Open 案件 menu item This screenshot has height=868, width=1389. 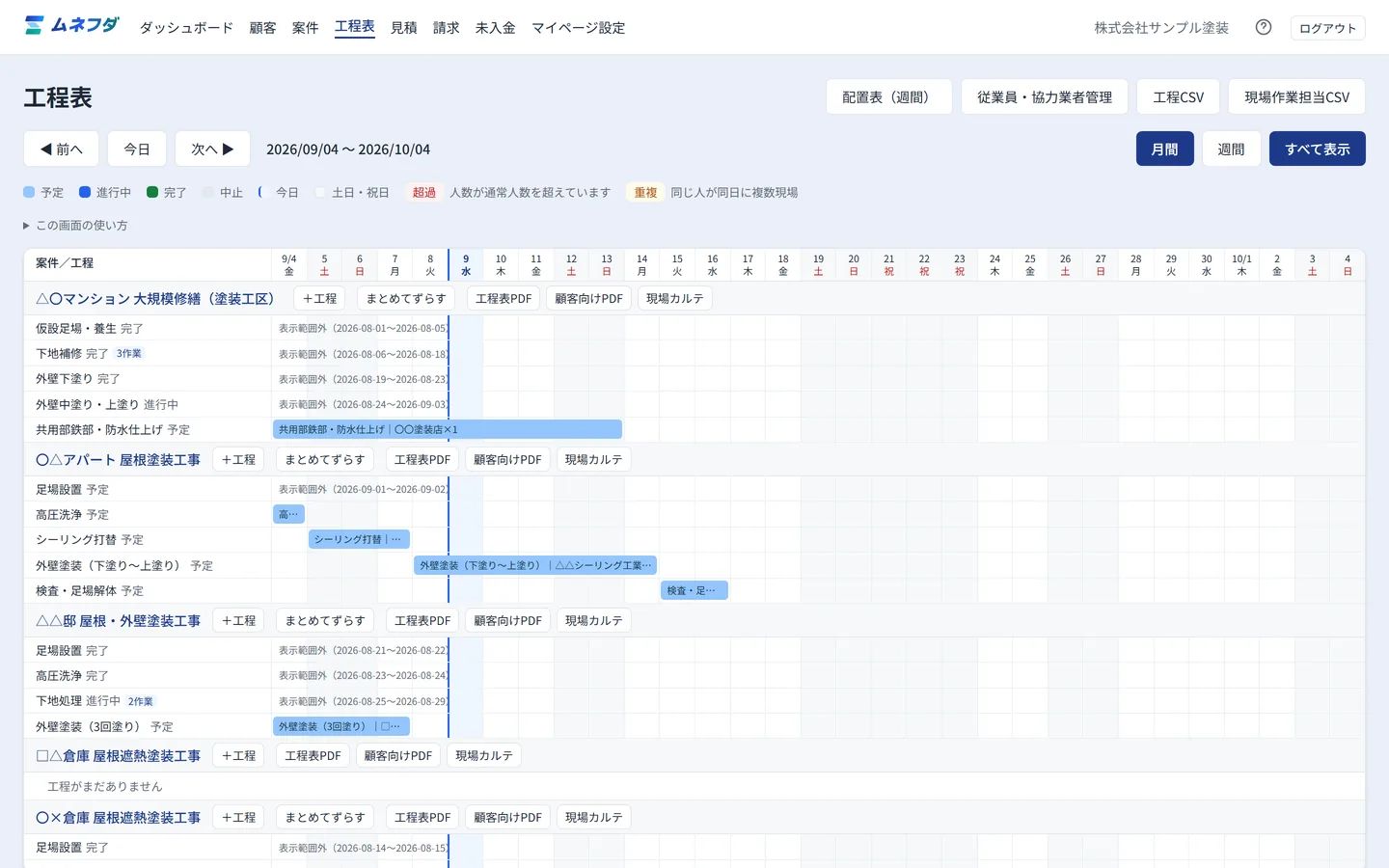305,28
